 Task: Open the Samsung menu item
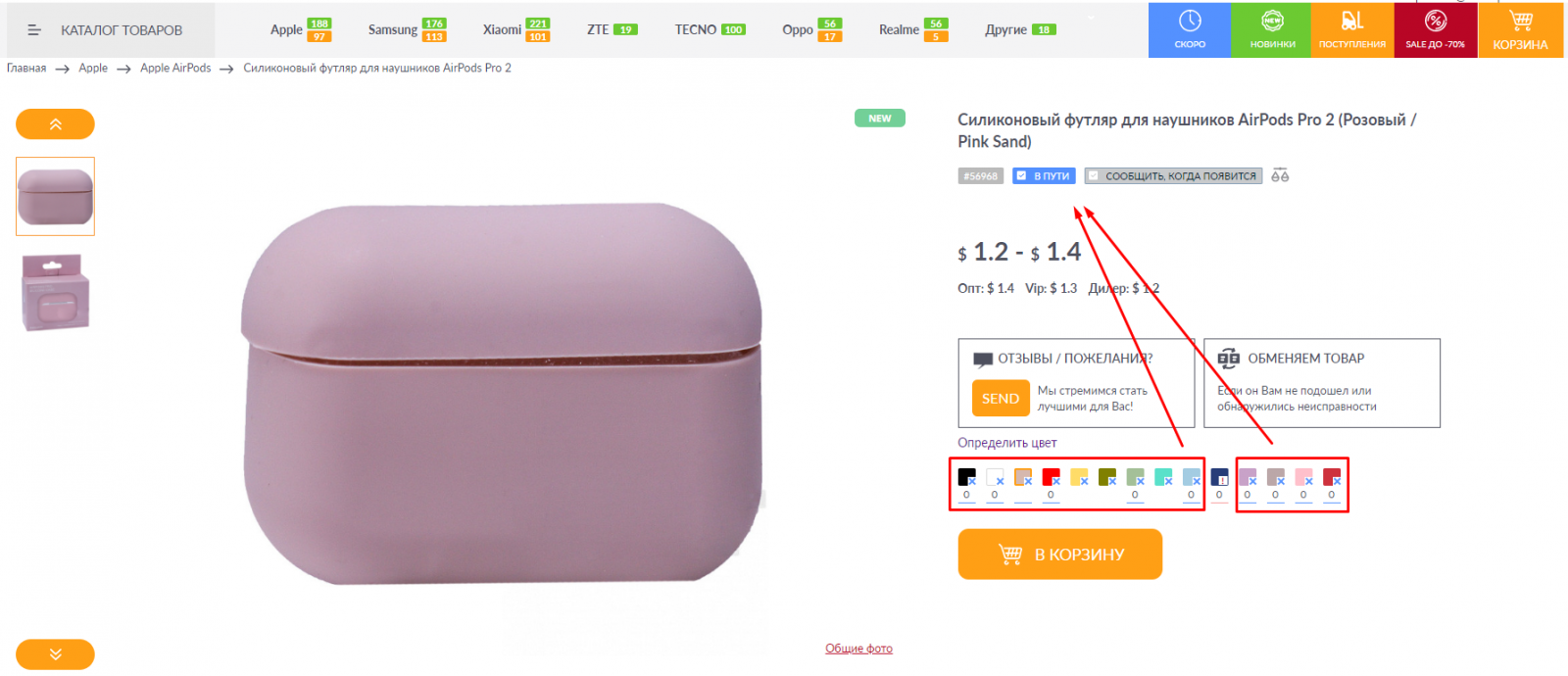(393, 30)
